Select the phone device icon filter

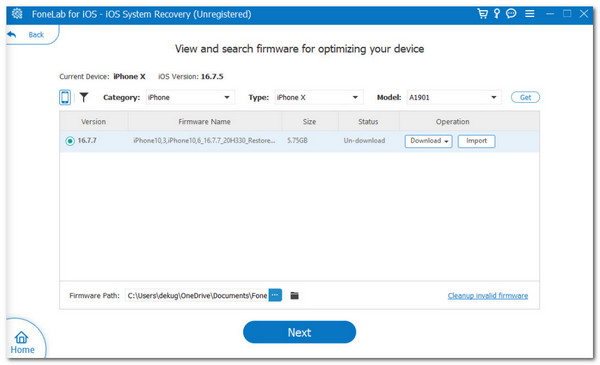pyautogui.click(x=65, y=97)
